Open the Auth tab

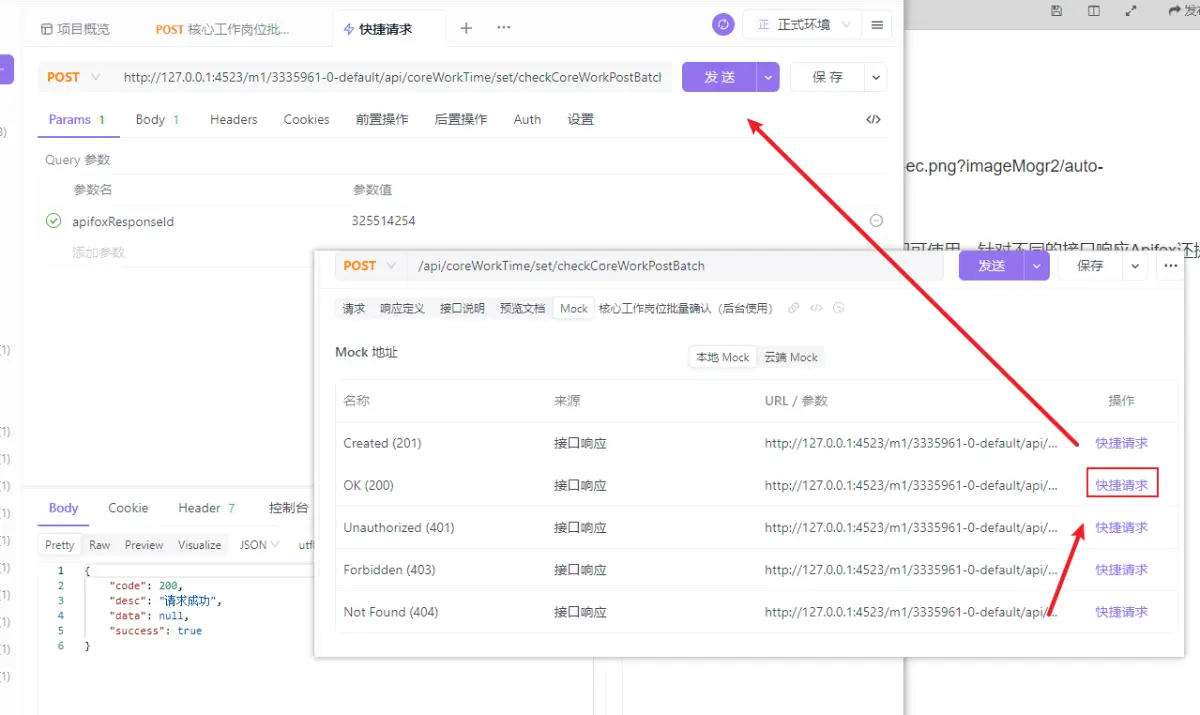527,119
